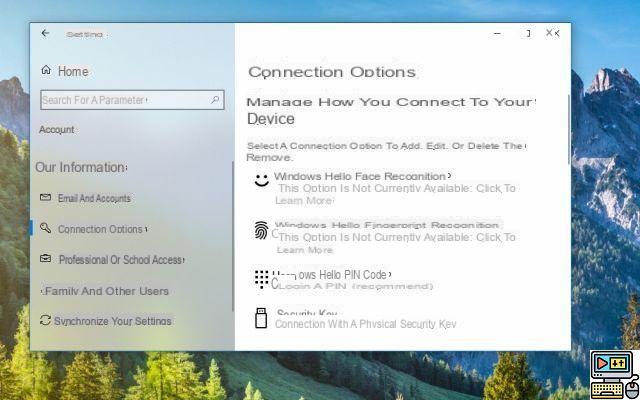Image resolution: width=640 pixels, height=400 pixels.
Task: Click the Account label in sidebar
Action: click(57, 130)
